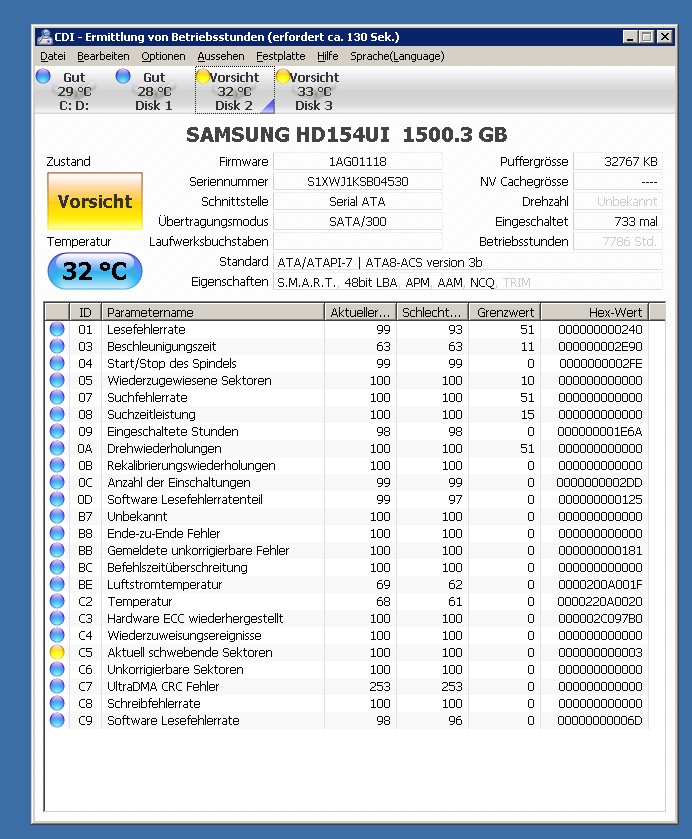Click the yellow warning icon for Aktuell schwebende Sektoren
The height and width of the screenshot is (839, 692).
tap(57, 652)
